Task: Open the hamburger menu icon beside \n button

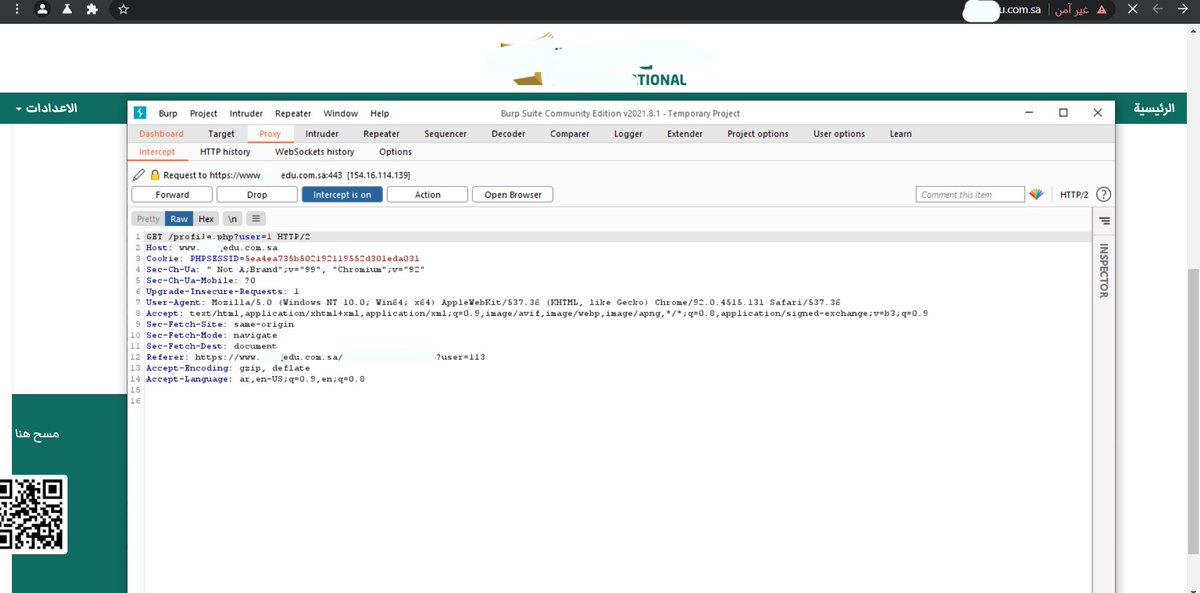Action: coord(256,218)
